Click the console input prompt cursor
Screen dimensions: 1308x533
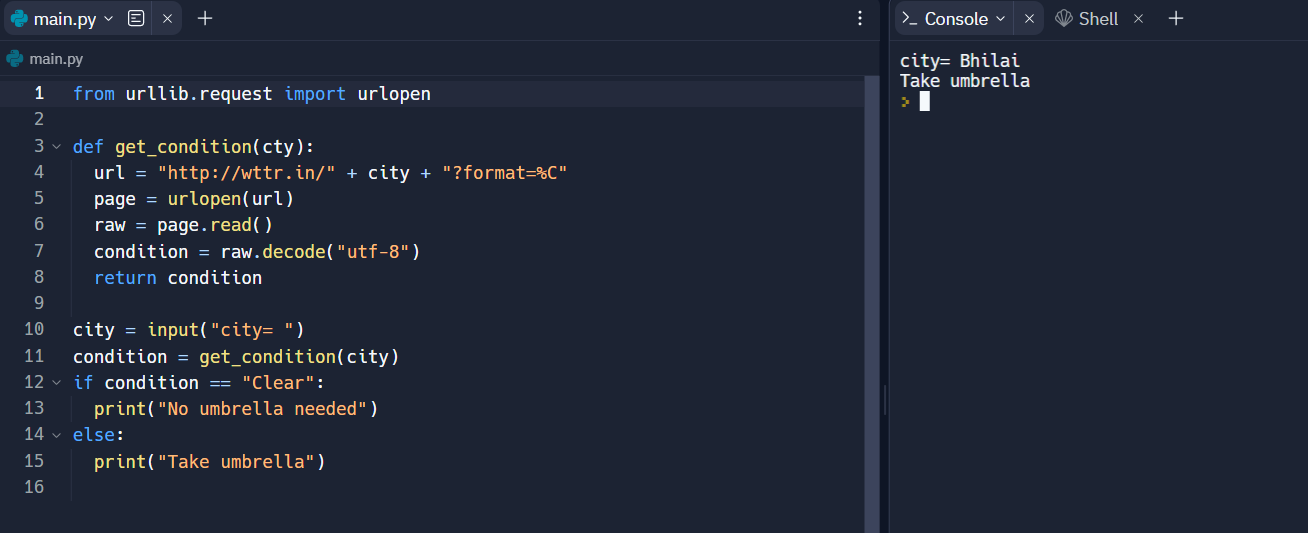pos(925,101)
